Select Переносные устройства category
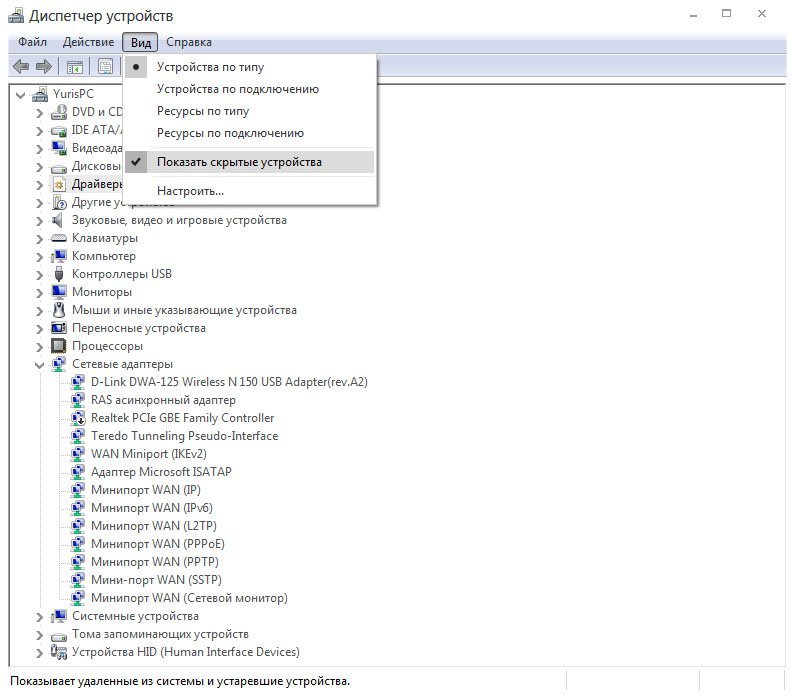Screen dimensions: 791x695 click(139, 328)
